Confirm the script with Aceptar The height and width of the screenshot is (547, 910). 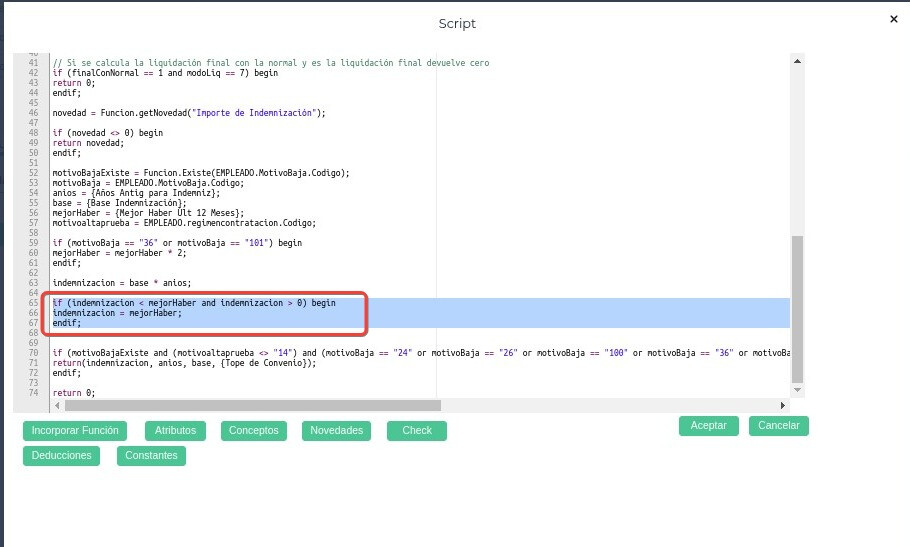(709, 425)
